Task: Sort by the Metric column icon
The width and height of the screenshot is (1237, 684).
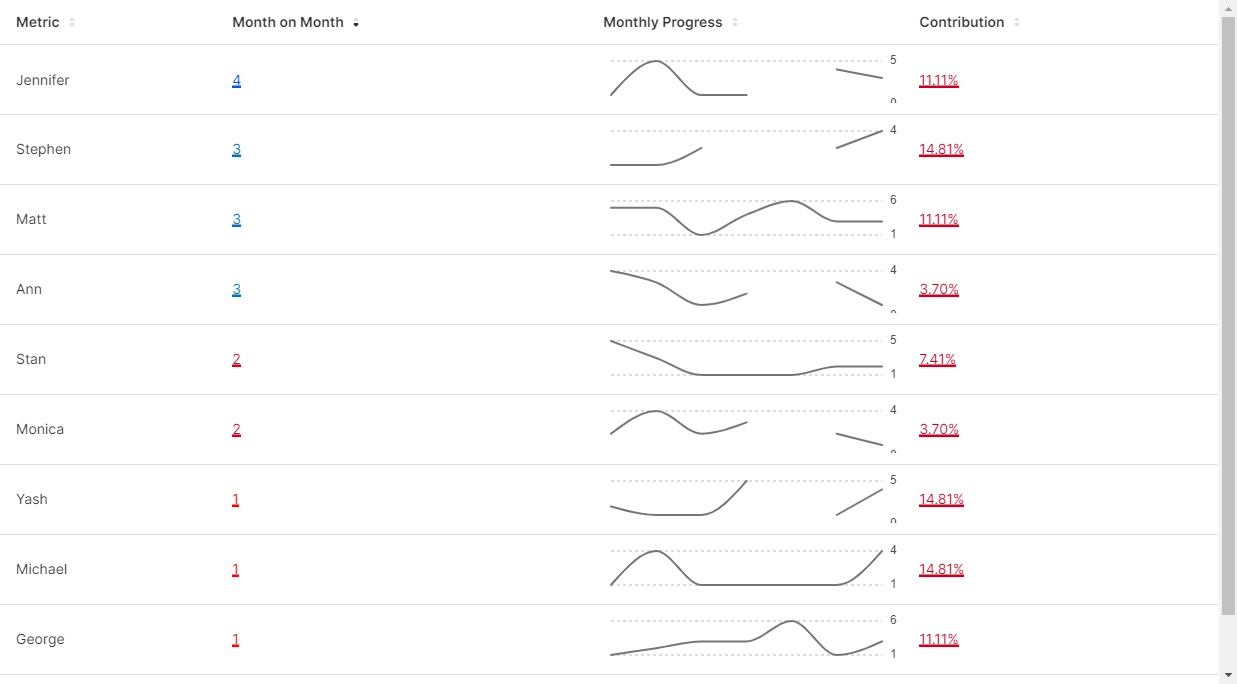Action: [72, 22]
